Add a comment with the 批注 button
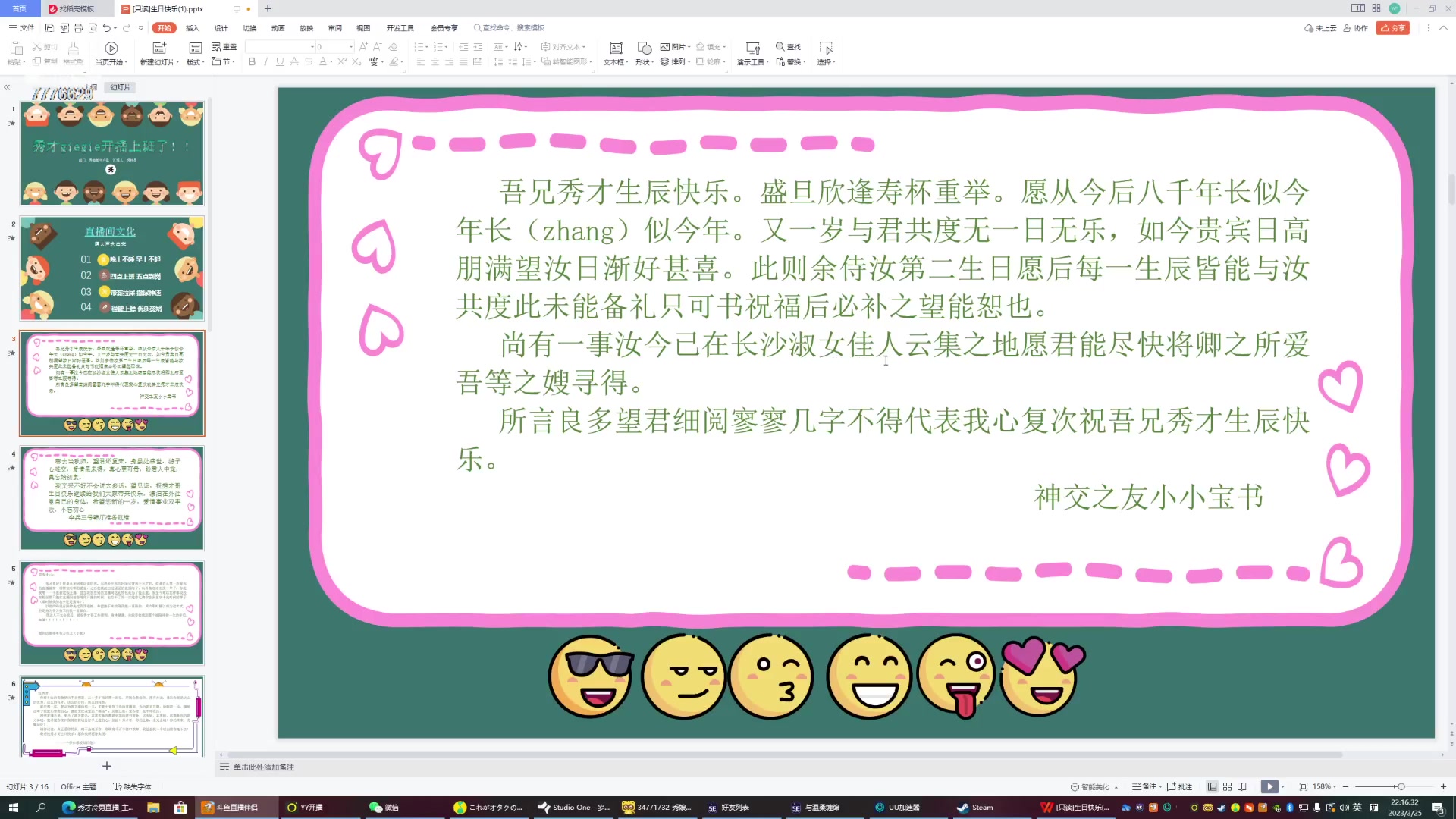The height and width of the screenshot is (819, 1456). 1183,786
